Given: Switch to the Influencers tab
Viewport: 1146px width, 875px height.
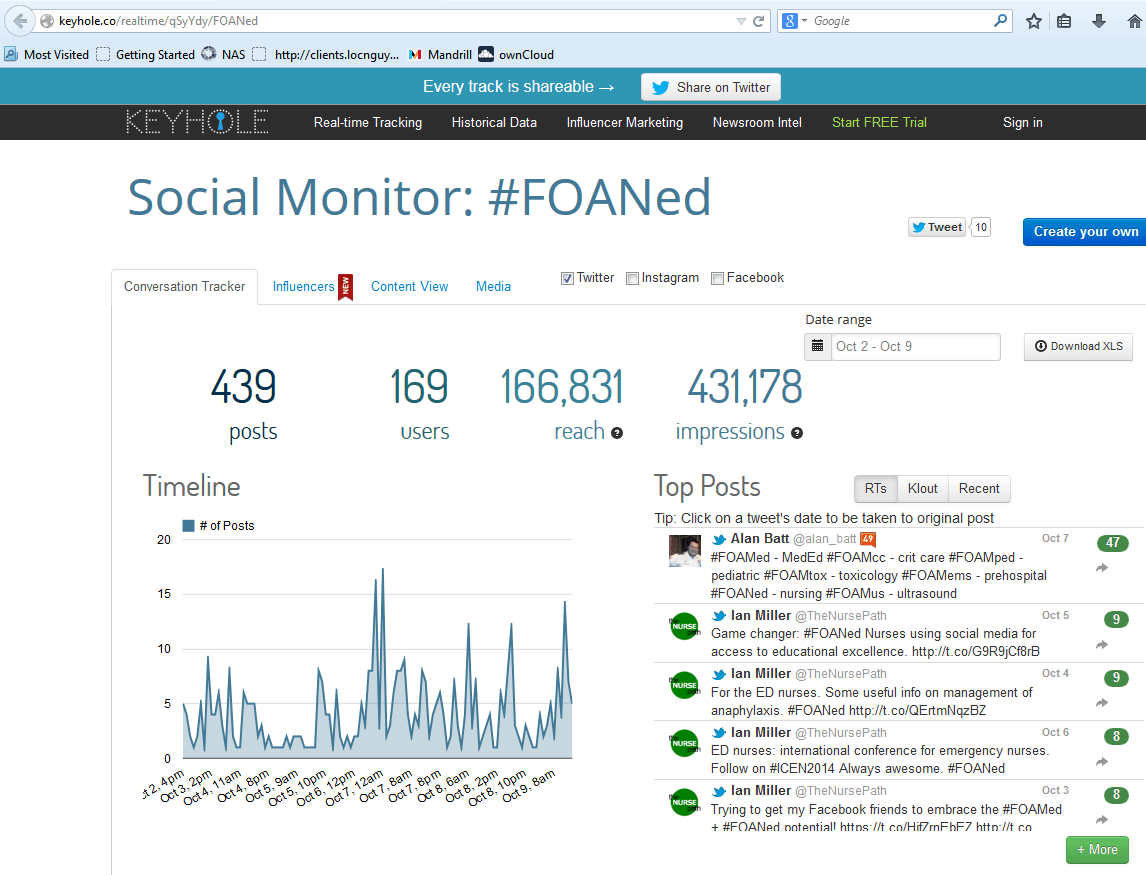Looking at the screenshot, I should [304, 286].
